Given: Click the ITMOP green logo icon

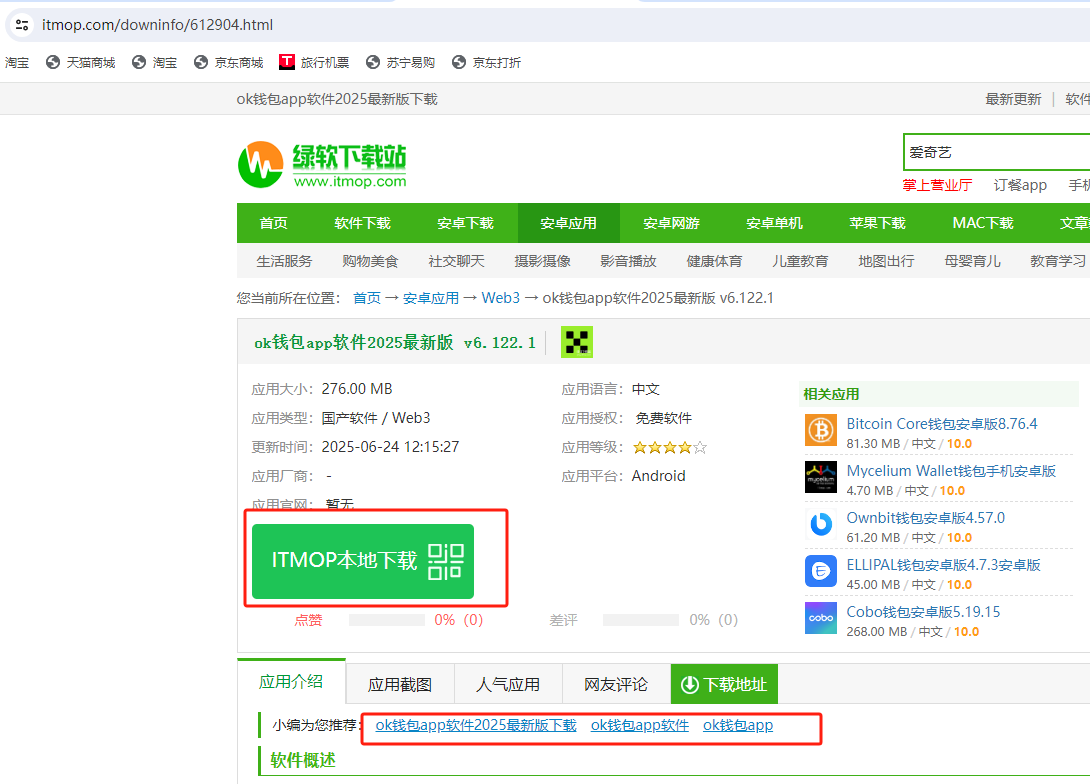Looking at the screenshot, I should click(260, 164).
